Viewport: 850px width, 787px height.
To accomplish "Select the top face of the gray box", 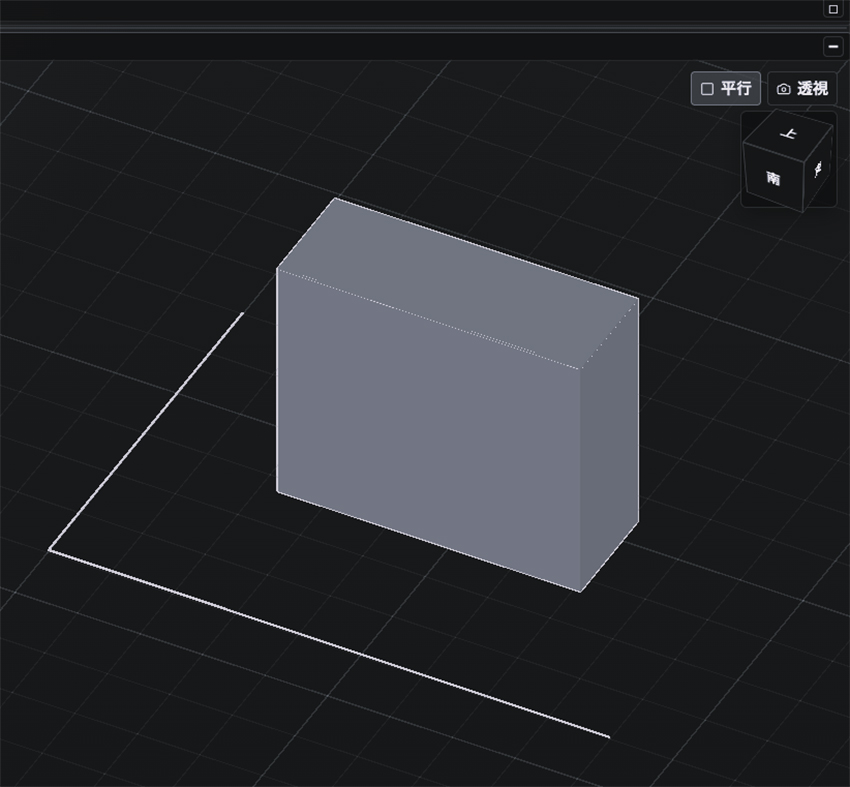I will tap(458, 283).
